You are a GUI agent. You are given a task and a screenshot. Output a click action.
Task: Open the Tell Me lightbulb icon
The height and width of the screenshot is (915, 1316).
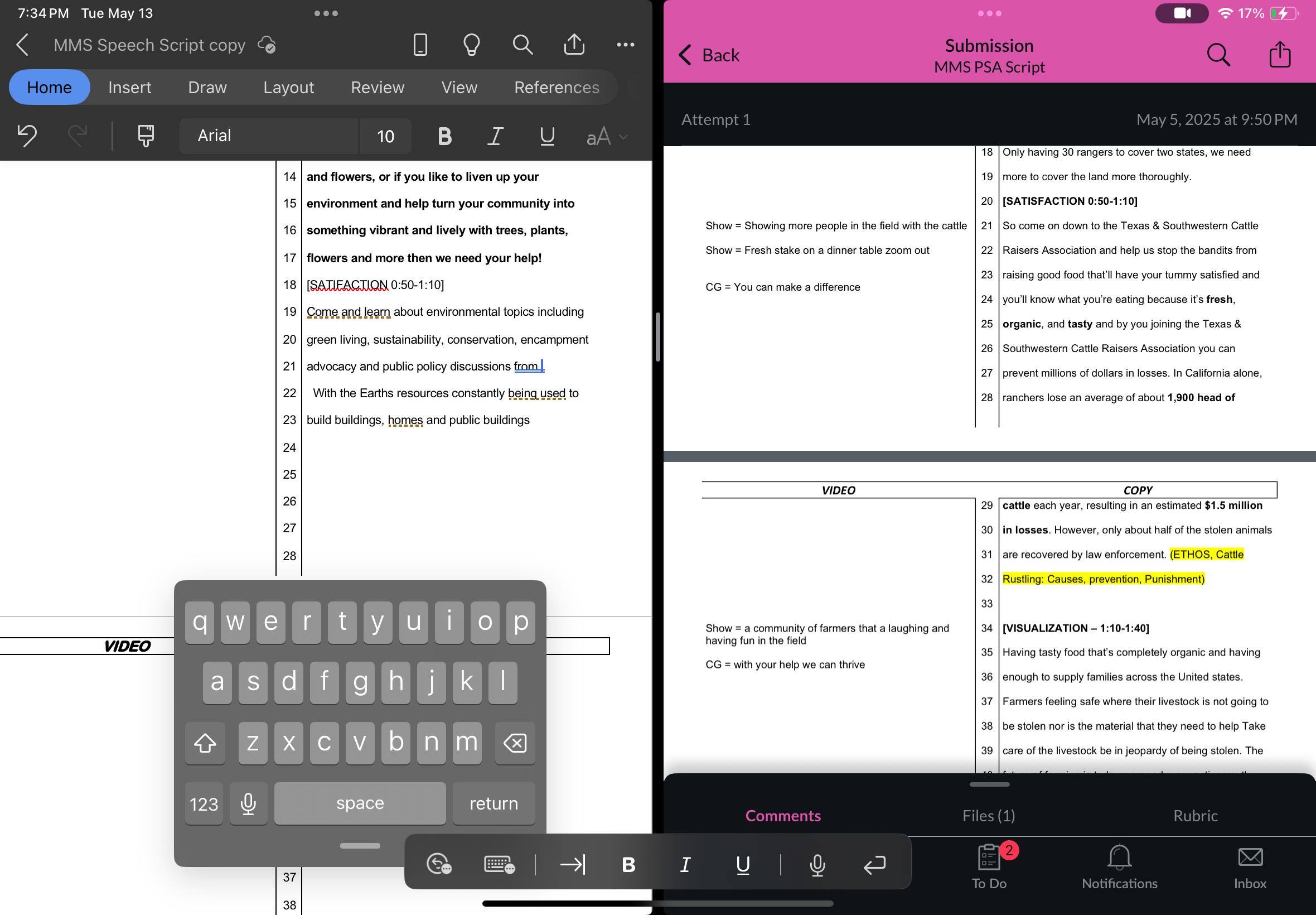click(x=471, y=45)
